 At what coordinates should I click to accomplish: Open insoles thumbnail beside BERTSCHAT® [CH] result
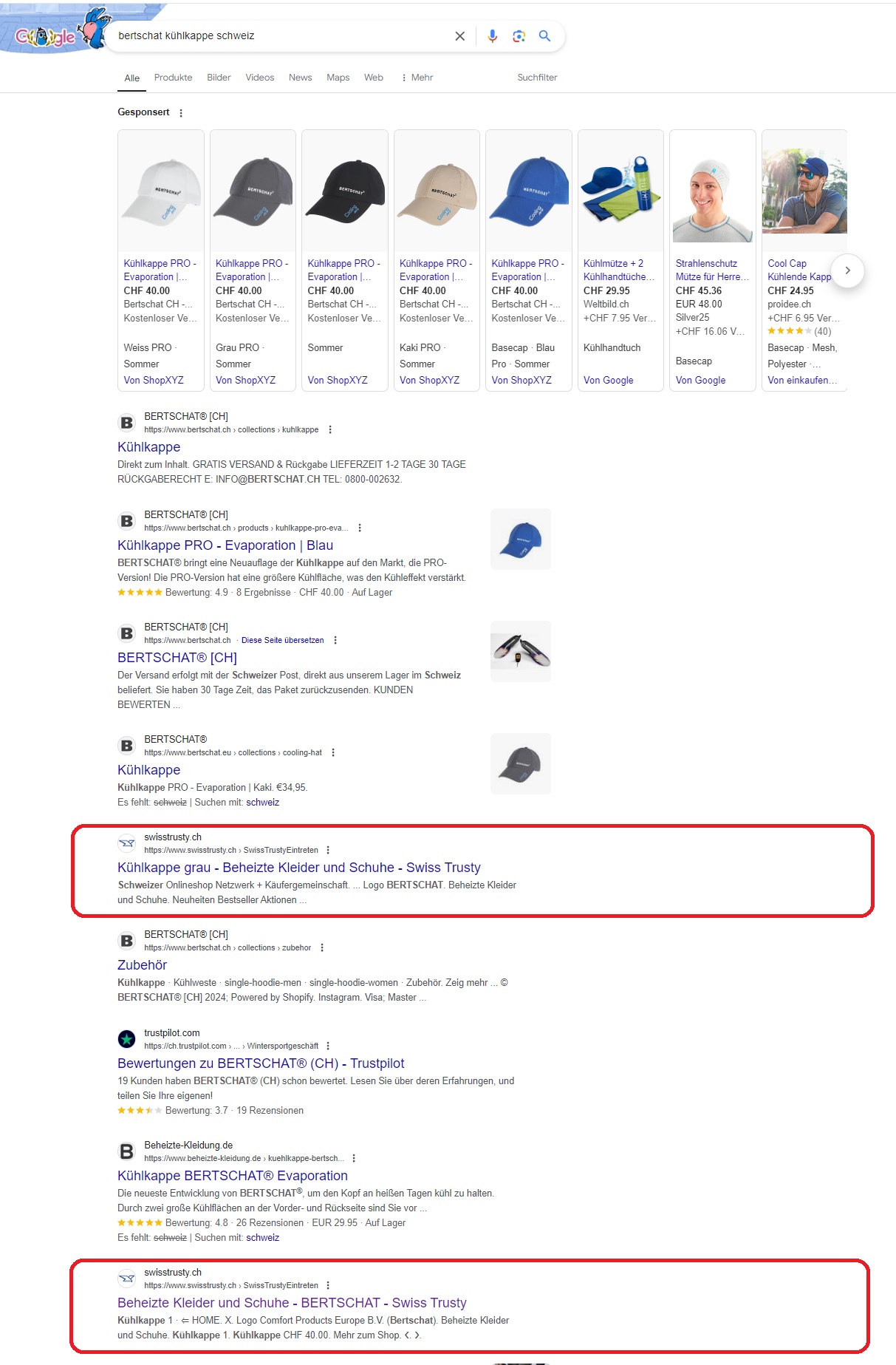pyautogui.click(x=521, y=652)
